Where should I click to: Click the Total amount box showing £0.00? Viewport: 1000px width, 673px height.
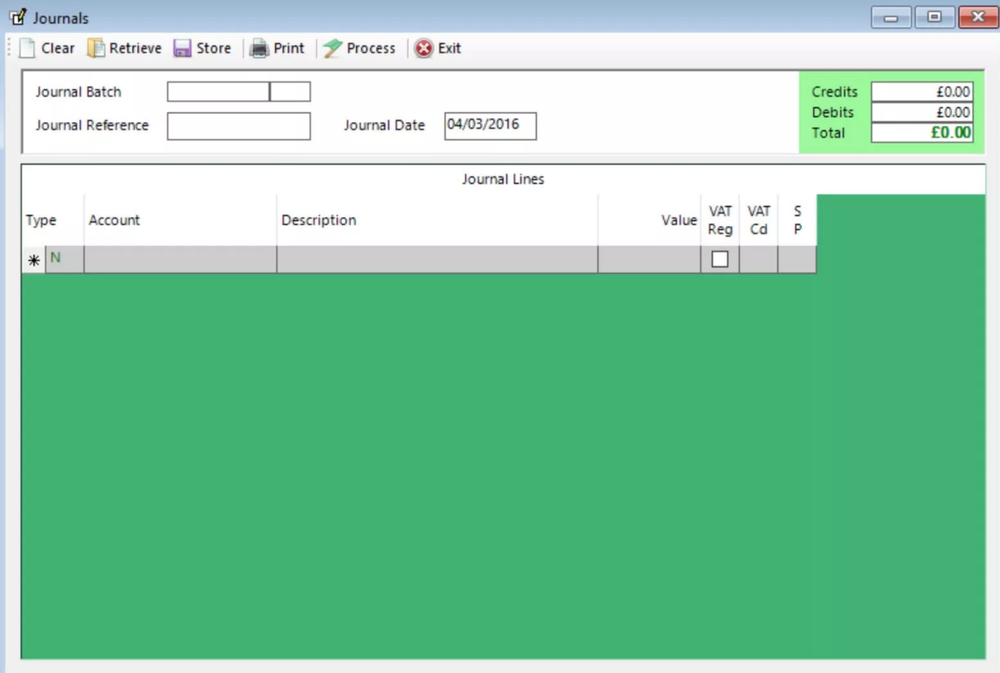click(922, 132)
